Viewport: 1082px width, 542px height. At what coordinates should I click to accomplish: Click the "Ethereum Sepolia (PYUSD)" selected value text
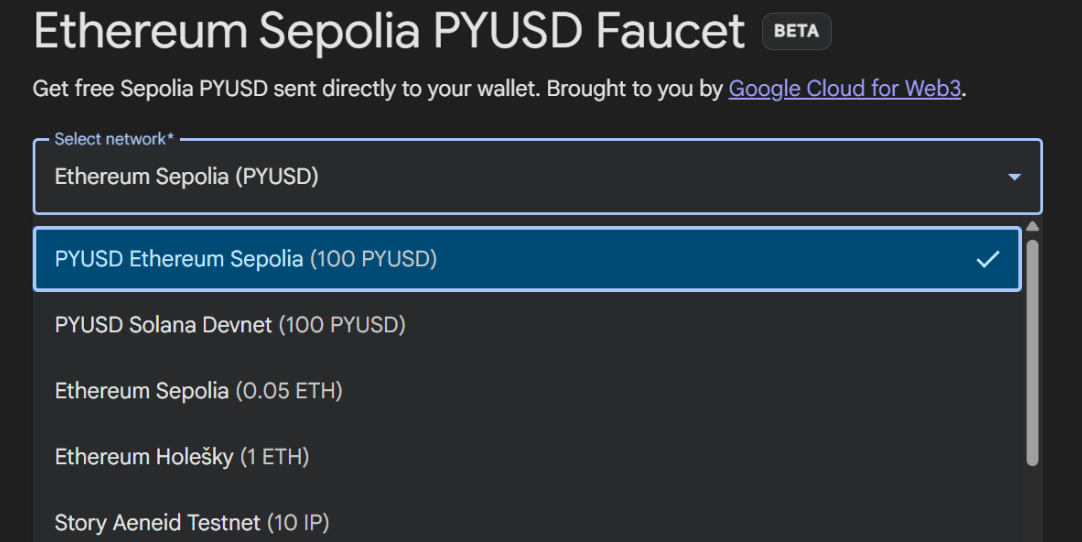coord(186,177)
